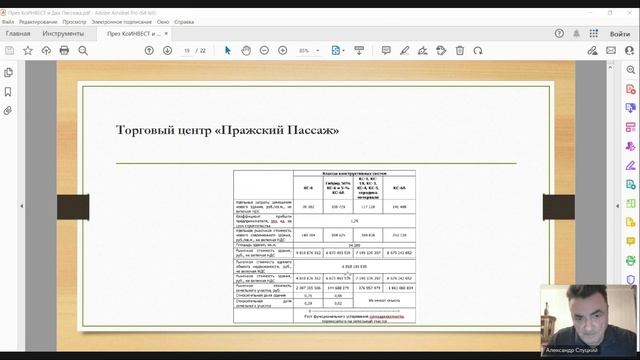
Task: Click the trash delete page icon
Action: 460,51
